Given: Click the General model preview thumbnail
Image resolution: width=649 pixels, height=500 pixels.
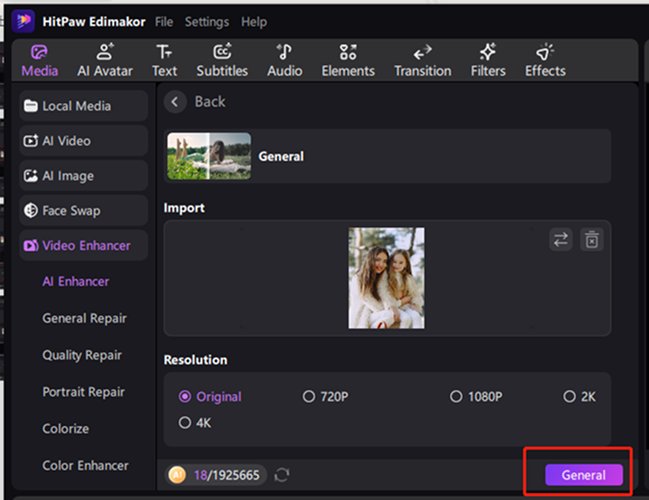Looking at the screenshot, I should coord(209,156).
